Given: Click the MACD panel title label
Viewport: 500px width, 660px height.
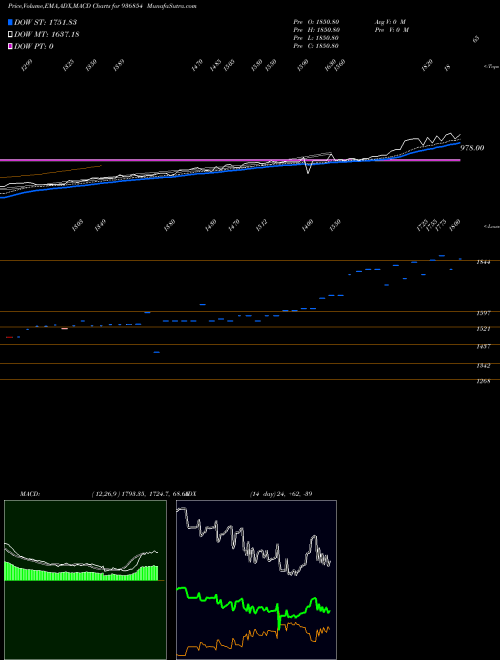Looking at the screenshot, I should (30, 494).
